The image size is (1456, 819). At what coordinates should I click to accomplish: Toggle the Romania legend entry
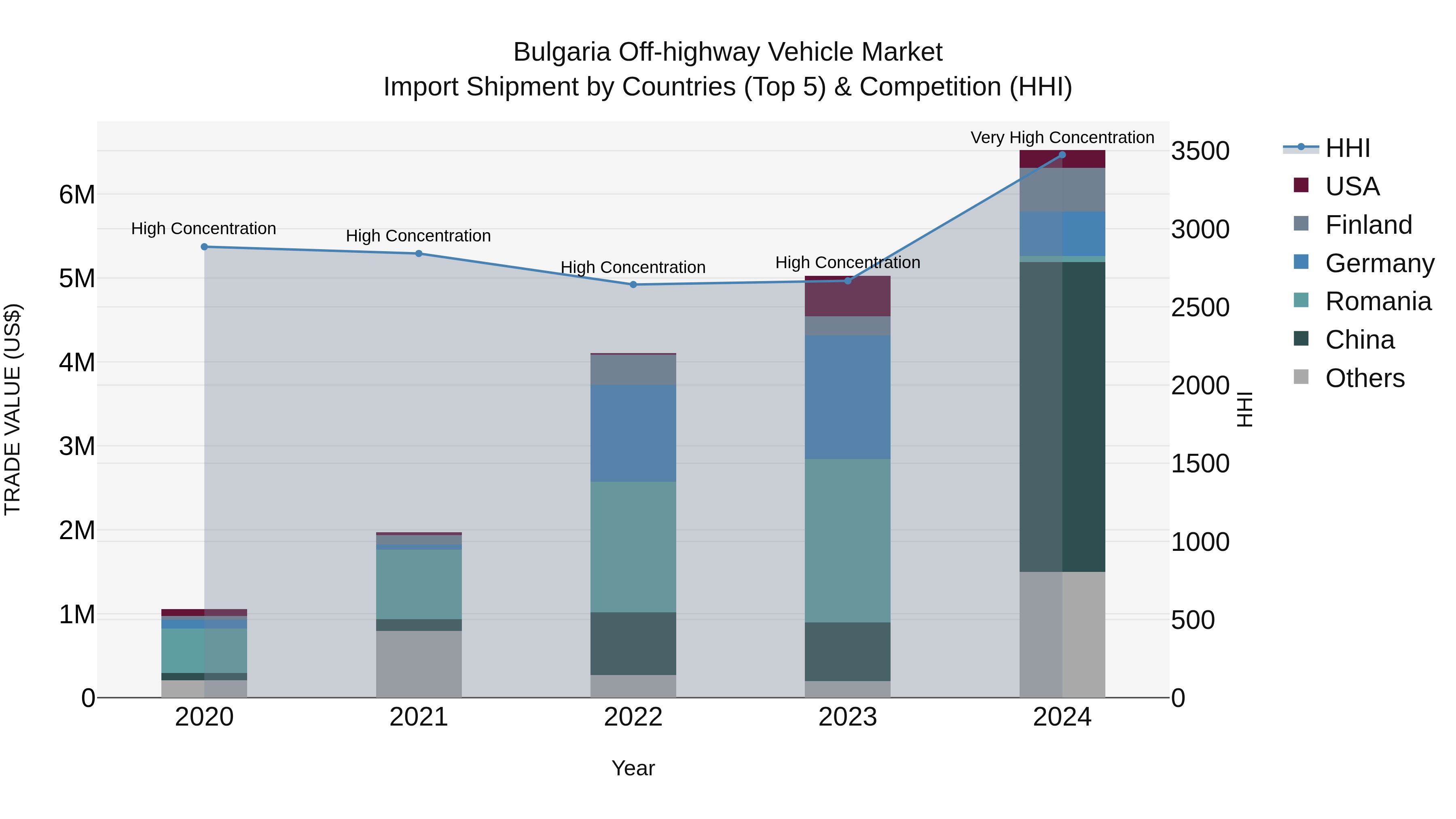tap(1362, 301)
